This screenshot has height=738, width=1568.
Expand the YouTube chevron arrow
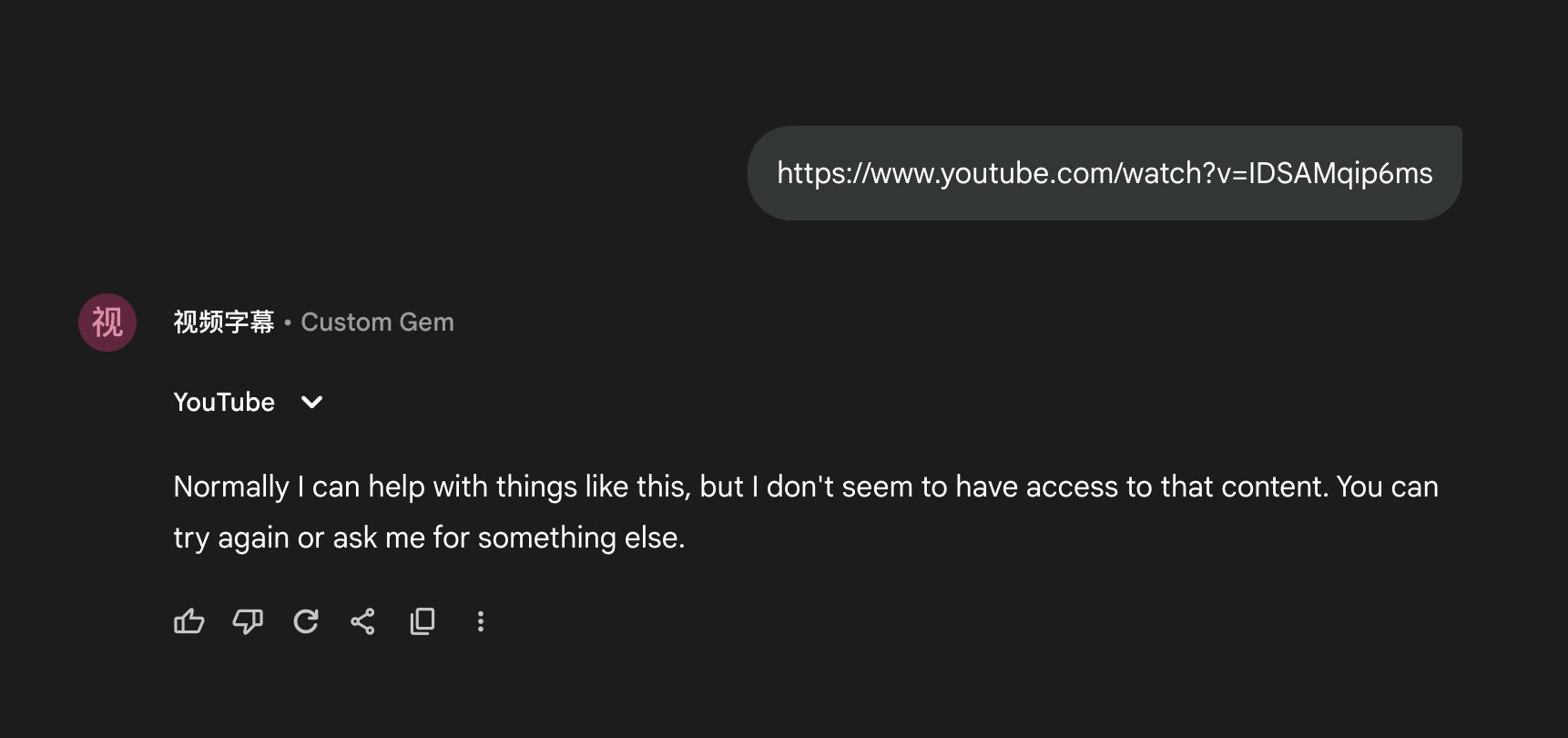(x=311, y=402)
